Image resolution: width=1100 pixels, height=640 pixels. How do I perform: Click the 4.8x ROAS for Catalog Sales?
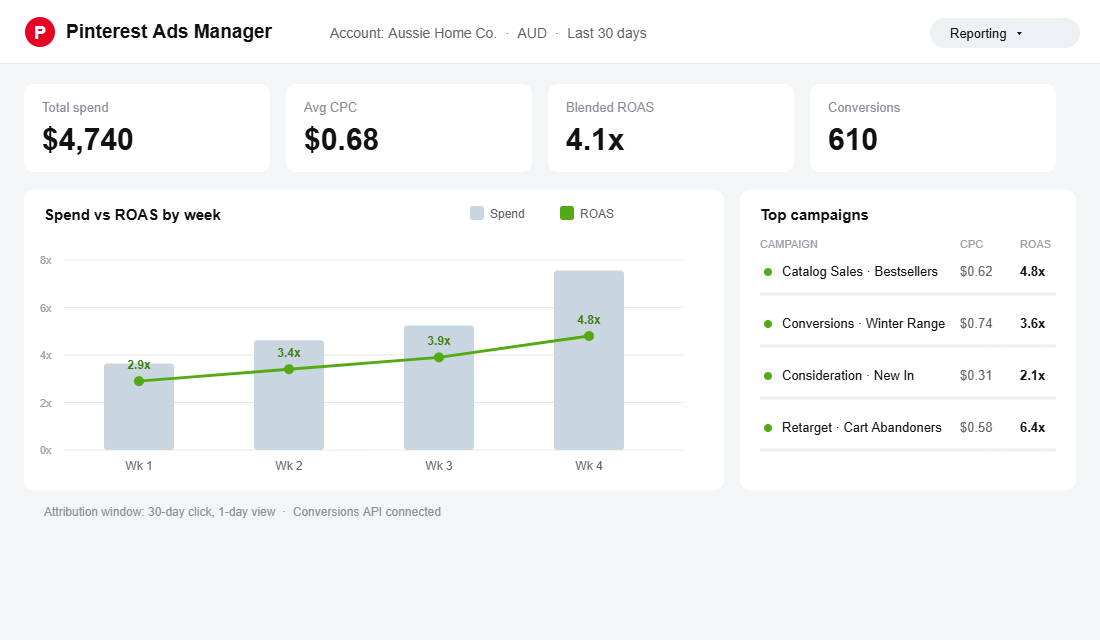click(x=1032, y=272)
